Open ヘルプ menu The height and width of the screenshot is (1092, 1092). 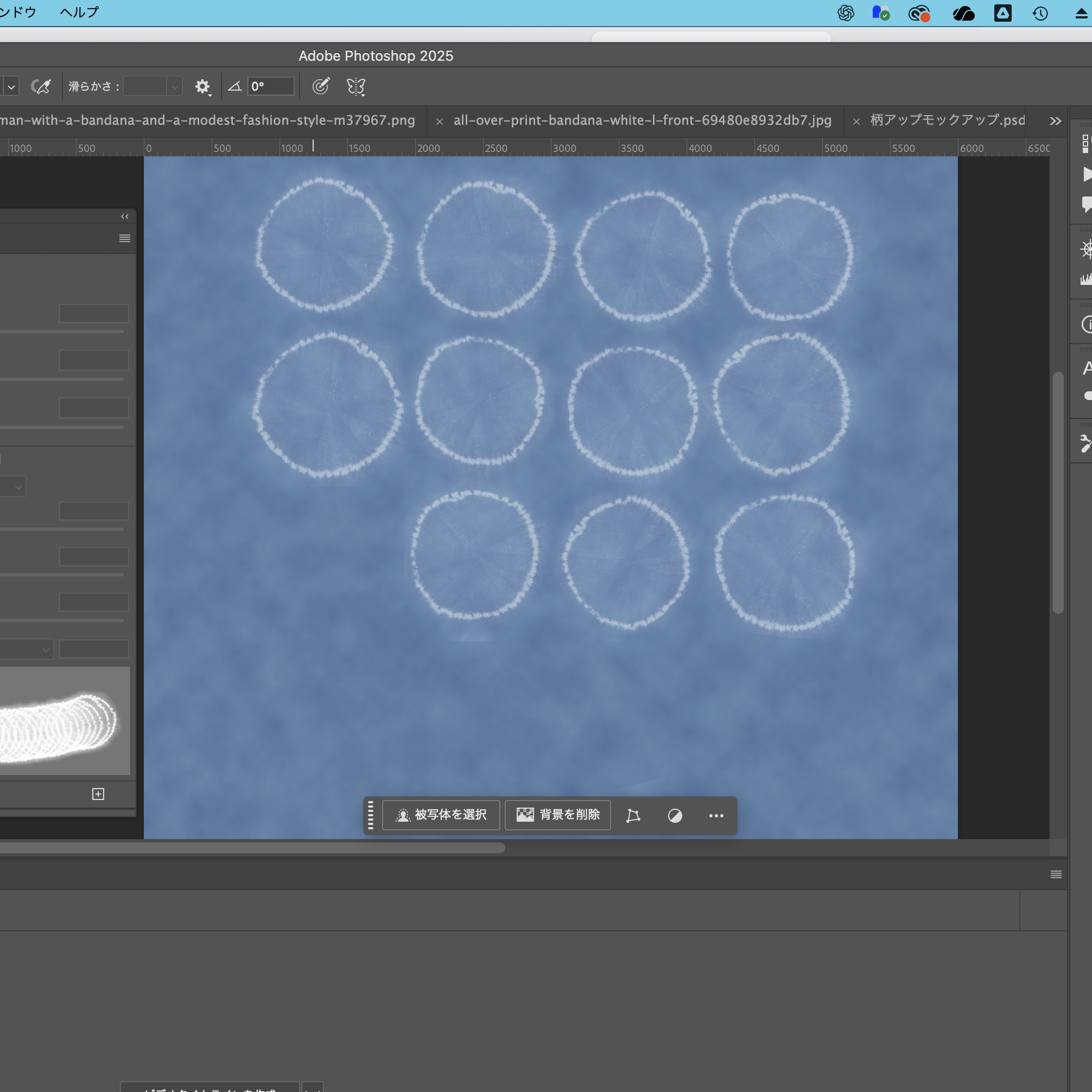tap(79, 12)
